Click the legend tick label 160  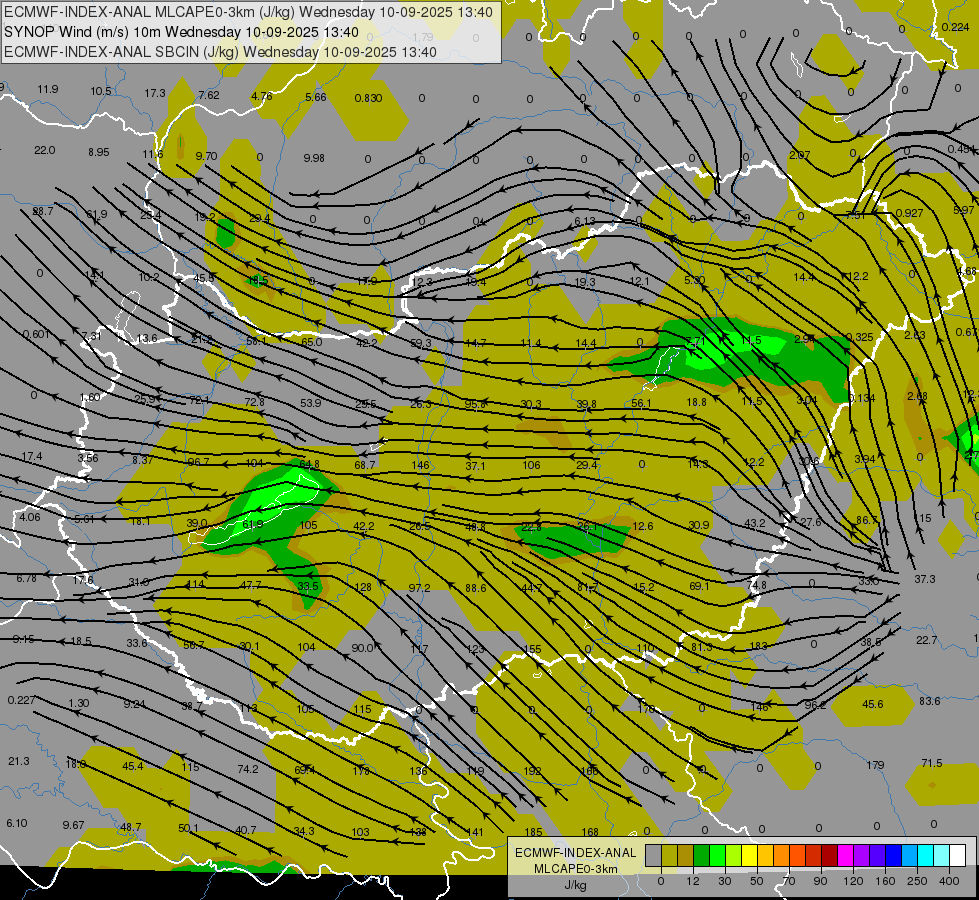tap(885, 881)
